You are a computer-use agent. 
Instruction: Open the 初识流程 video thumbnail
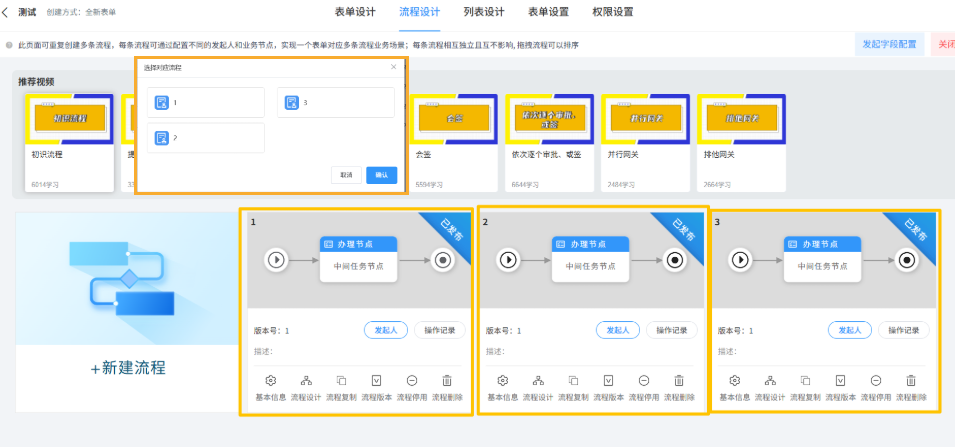pos(69,118)
